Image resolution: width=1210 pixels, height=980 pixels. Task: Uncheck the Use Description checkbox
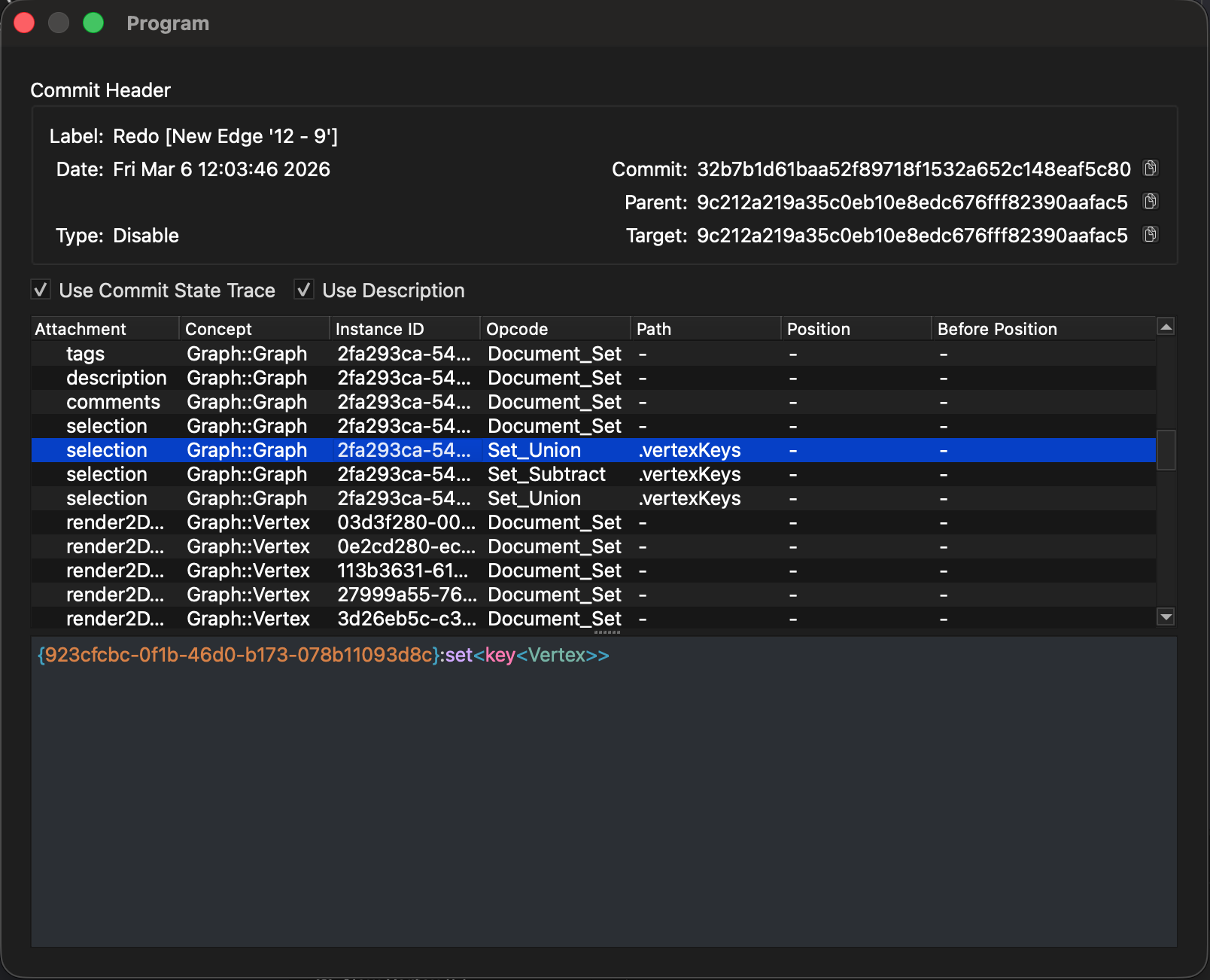[x=304, y=290]
